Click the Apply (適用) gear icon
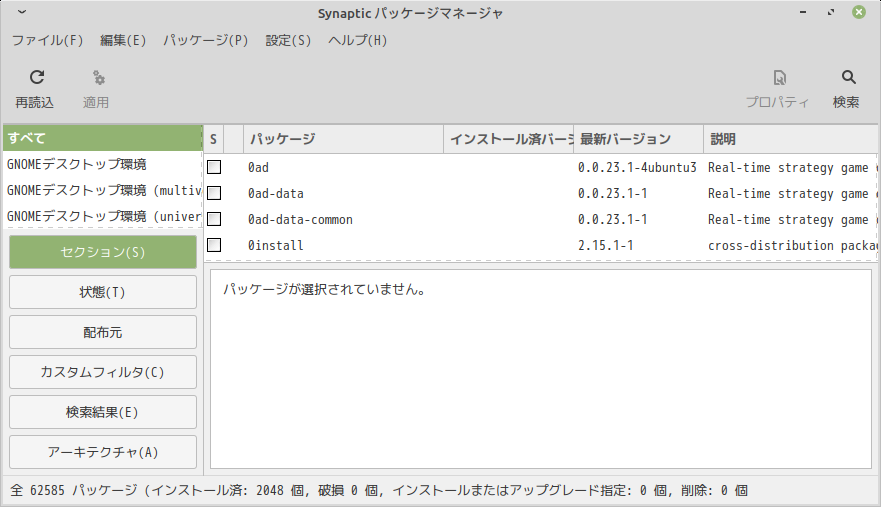 tap(99, 78)
